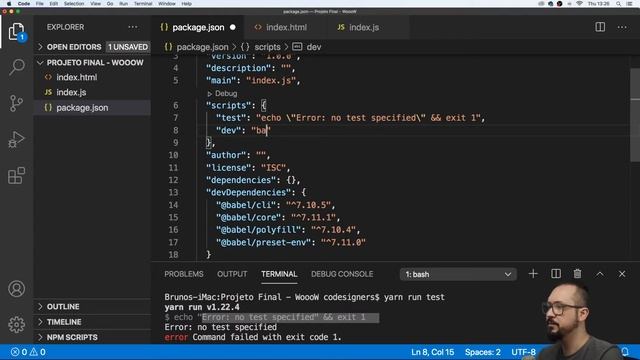Screen dimensions: 640x360
Task: Open the Manage gear icon
Action: 16,324
